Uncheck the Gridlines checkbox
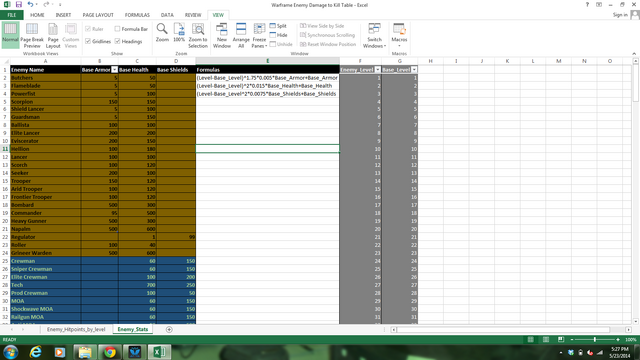The height and width of the screenshot is (360, 640). [88, 41]
